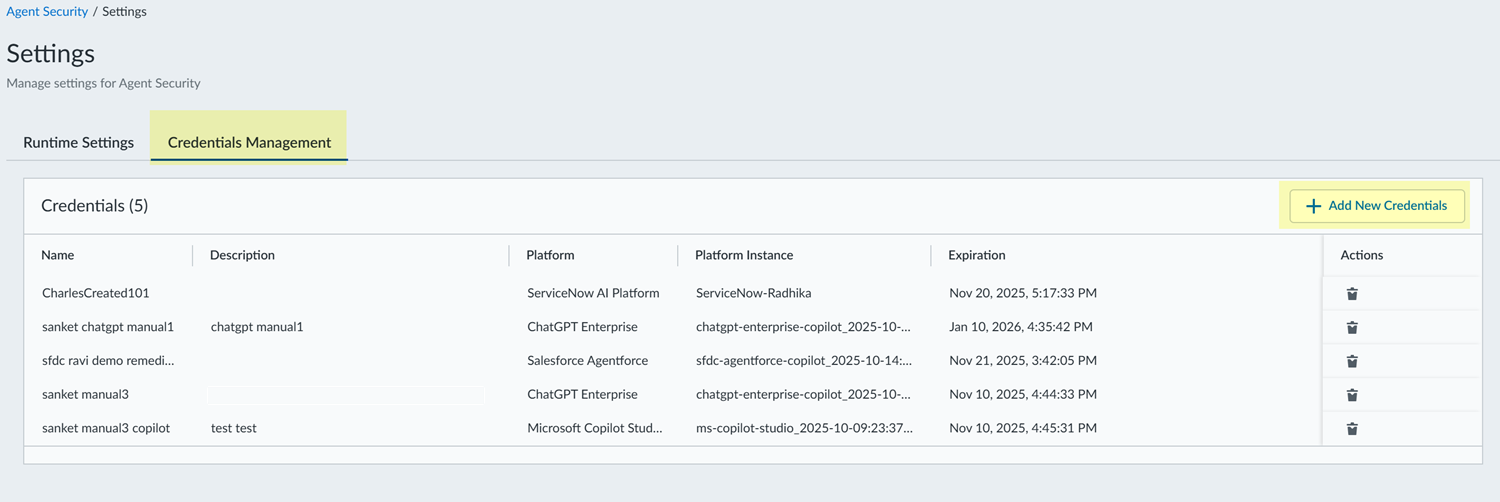Sort by Name column header
Viewport: 1500px width, 502px height.
58,255
